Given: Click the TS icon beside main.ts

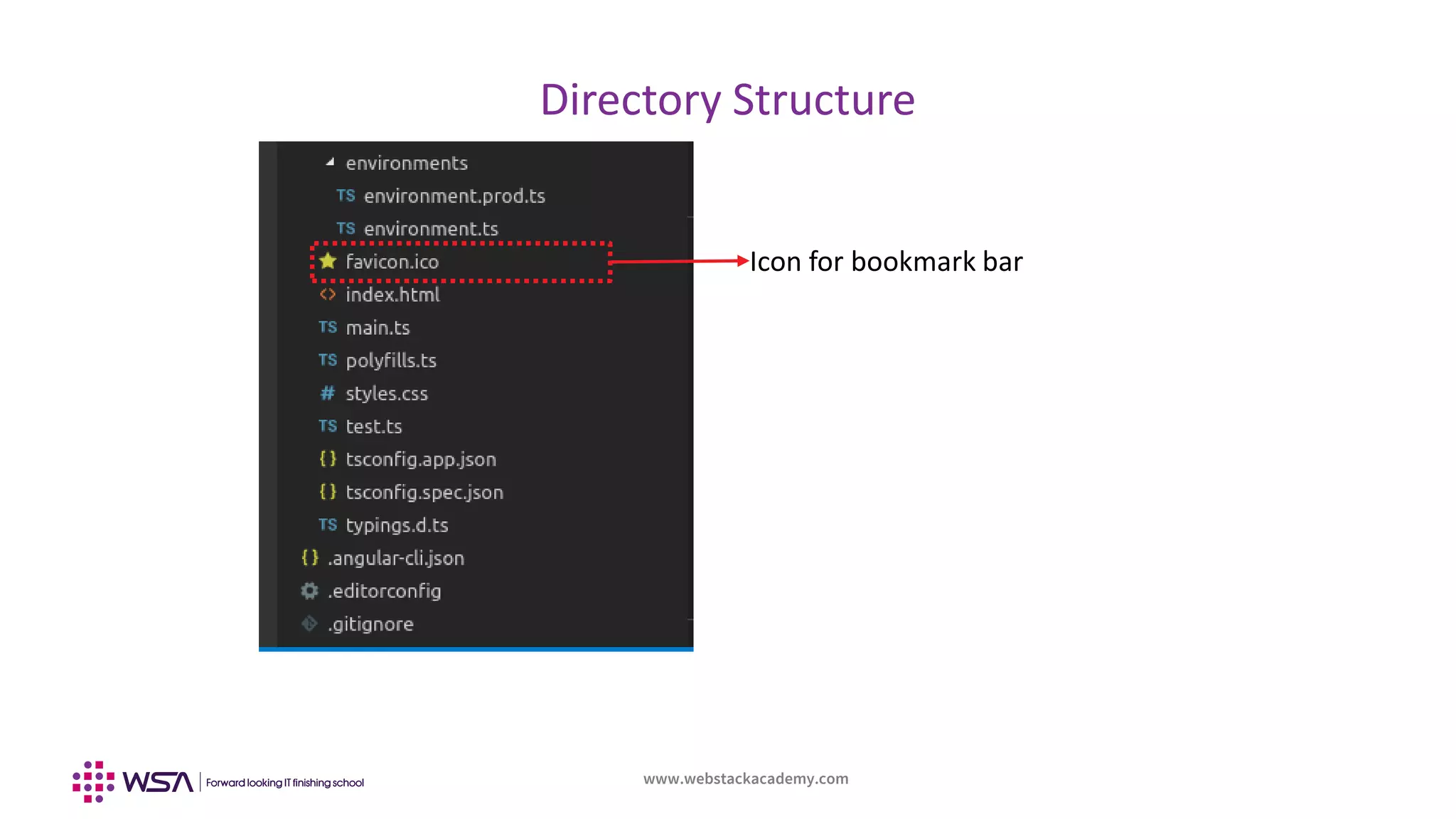Looking at the screenshot, I should click(x=328, y=327).
